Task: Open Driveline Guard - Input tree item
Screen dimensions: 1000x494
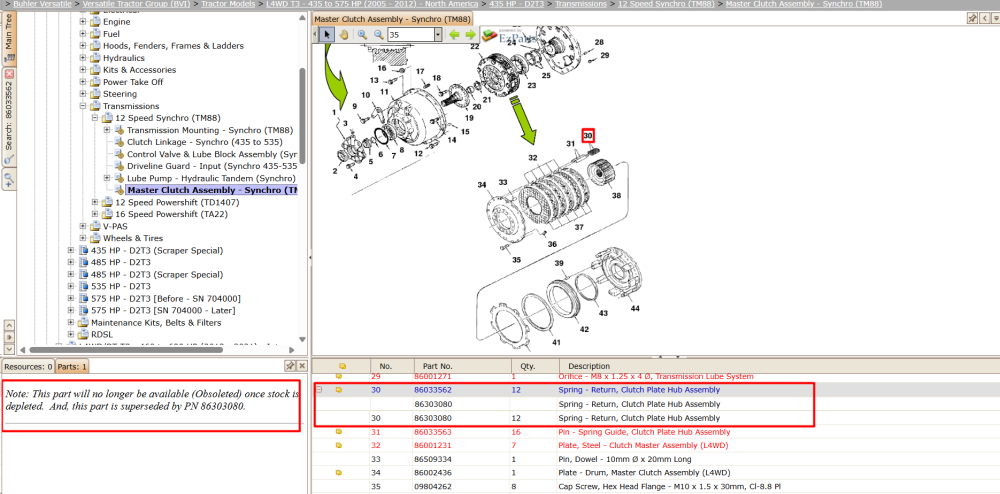Action: pos(212,166)
